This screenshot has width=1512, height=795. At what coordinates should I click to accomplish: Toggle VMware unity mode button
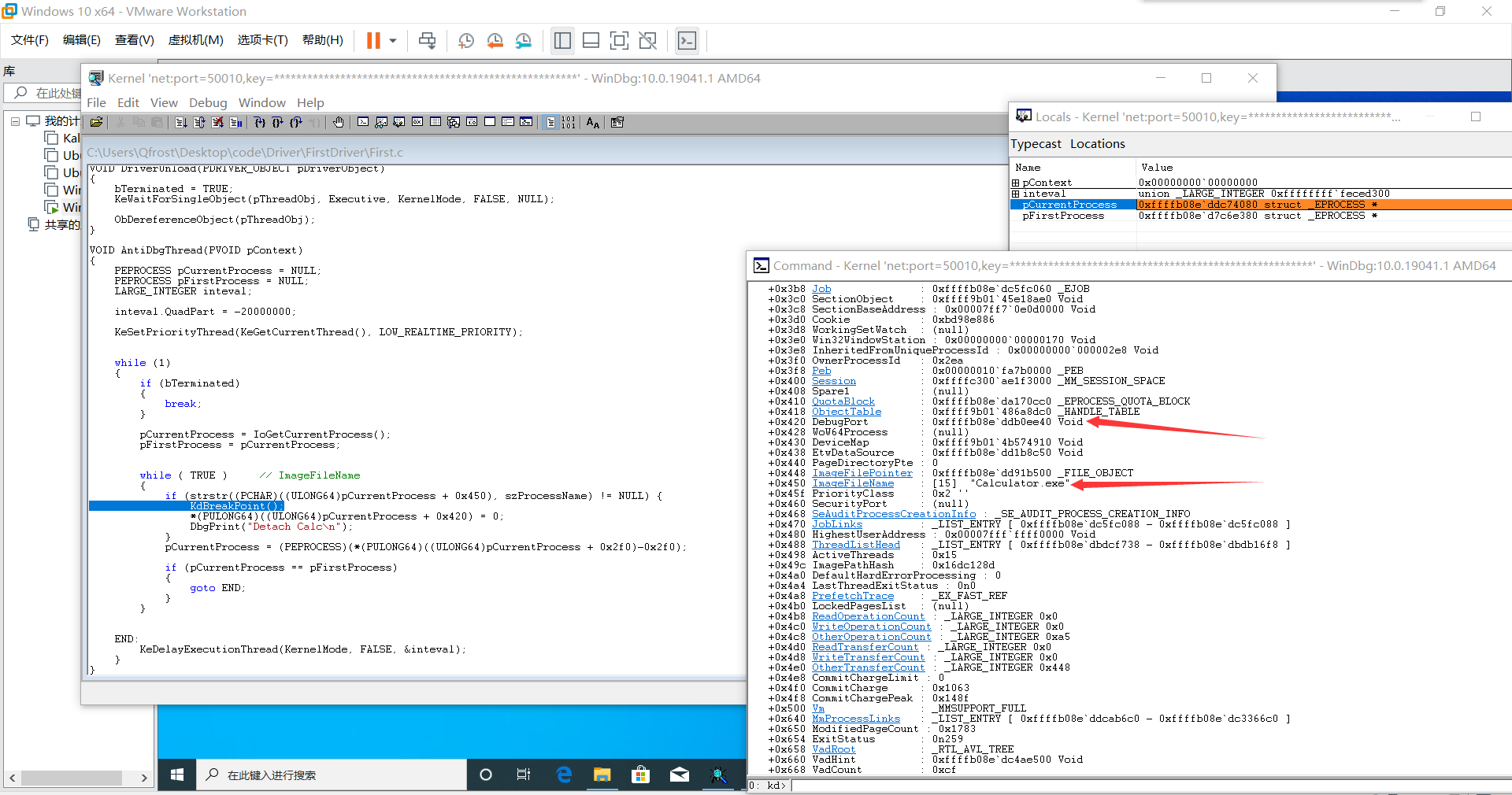tap(647, 41)
